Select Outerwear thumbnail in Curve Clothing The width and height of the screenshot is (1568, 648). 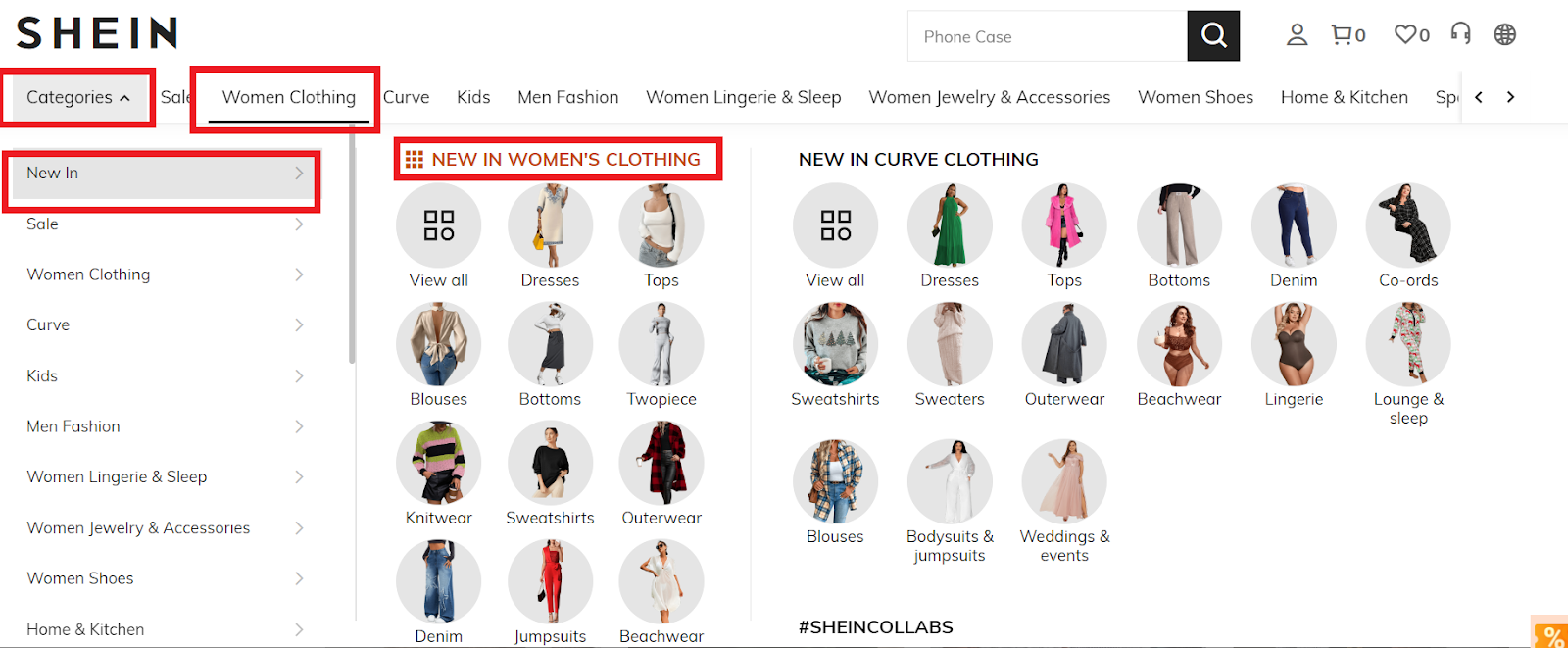click(1064, 344)
